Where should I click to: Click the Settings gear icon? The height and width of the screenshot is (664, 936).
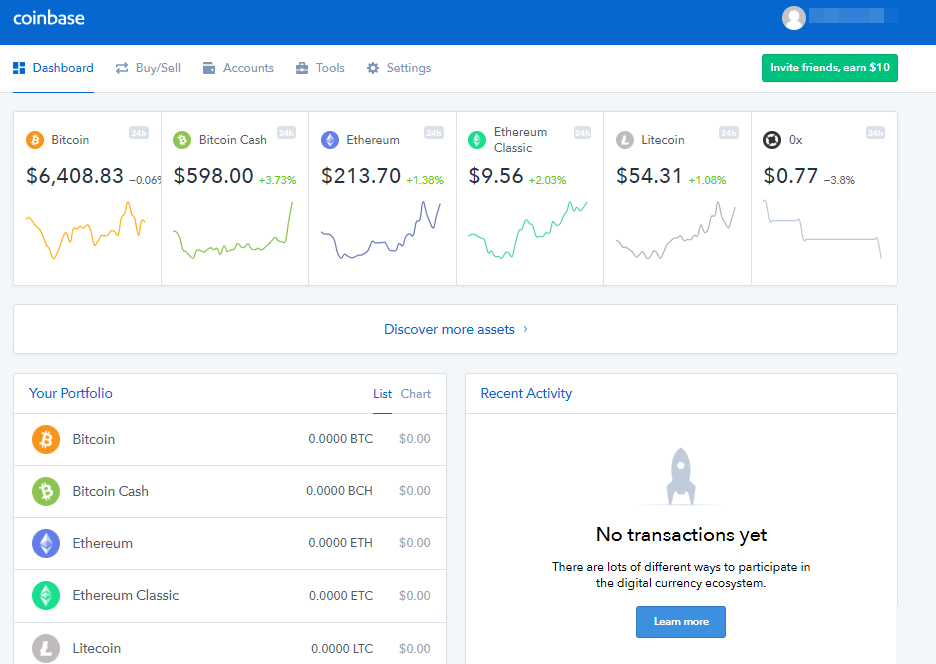pos(373,68)
